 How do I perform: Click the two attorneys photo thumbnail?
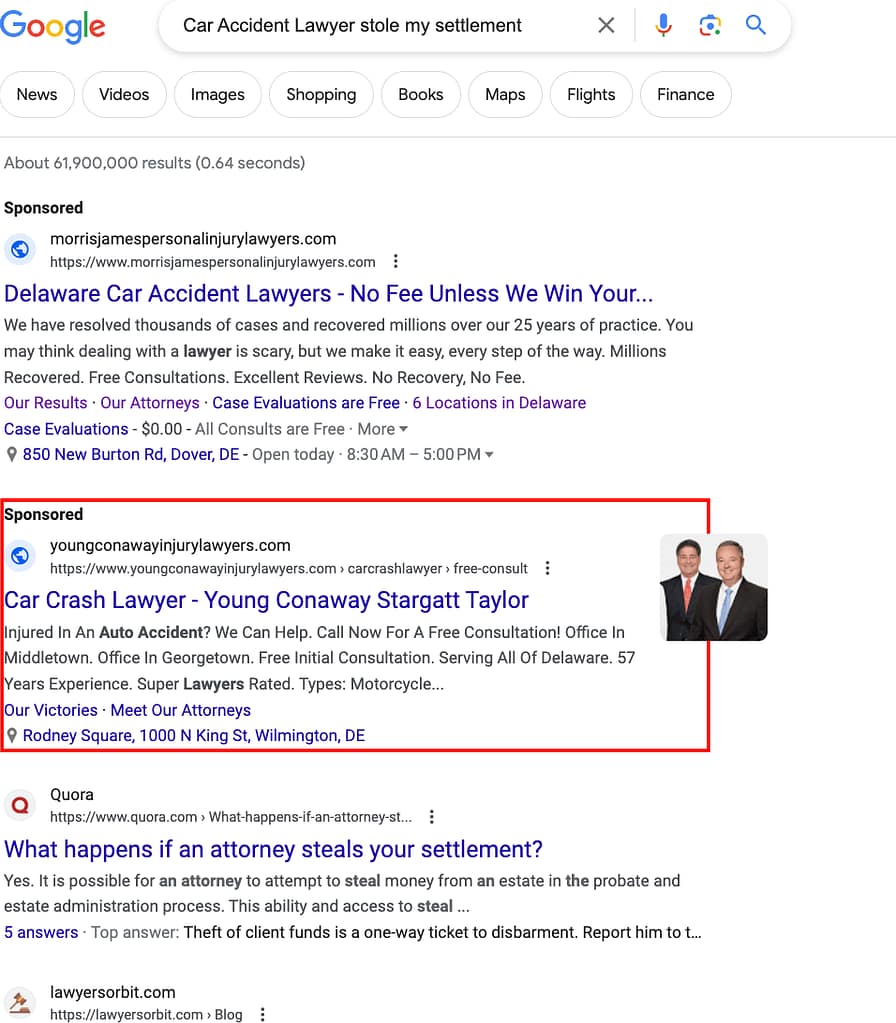714,587
